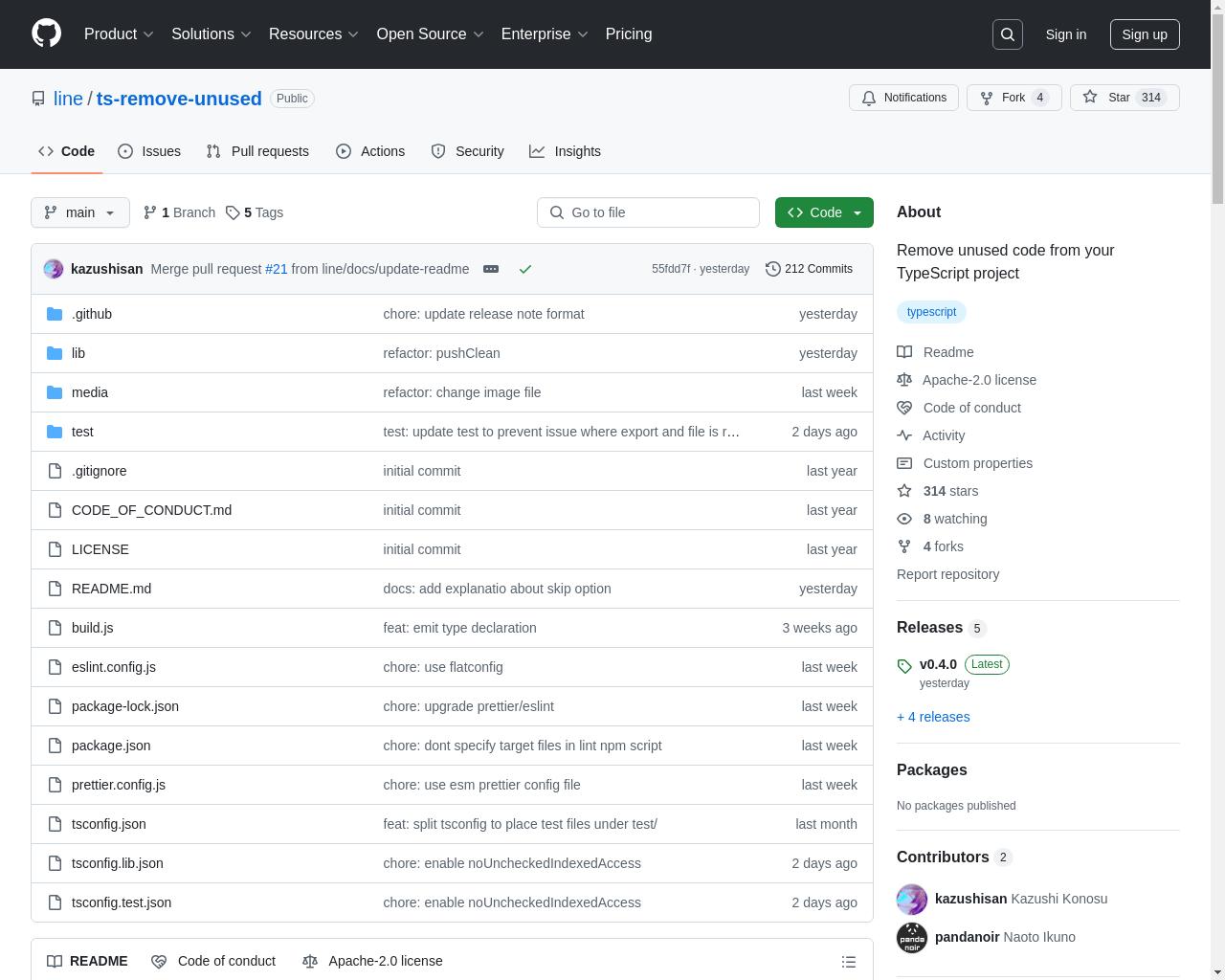Open the Security tab
The width and height of the screenshot is (1225, 980).
click(x=467, y=151)
